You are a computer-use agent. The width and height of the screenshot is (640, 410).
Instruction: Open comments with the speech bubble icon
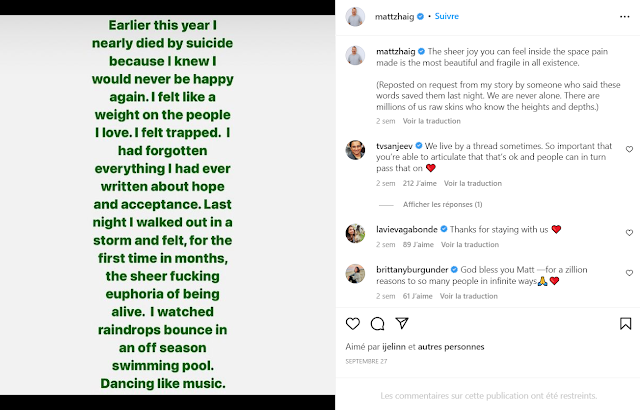[377, 323]
